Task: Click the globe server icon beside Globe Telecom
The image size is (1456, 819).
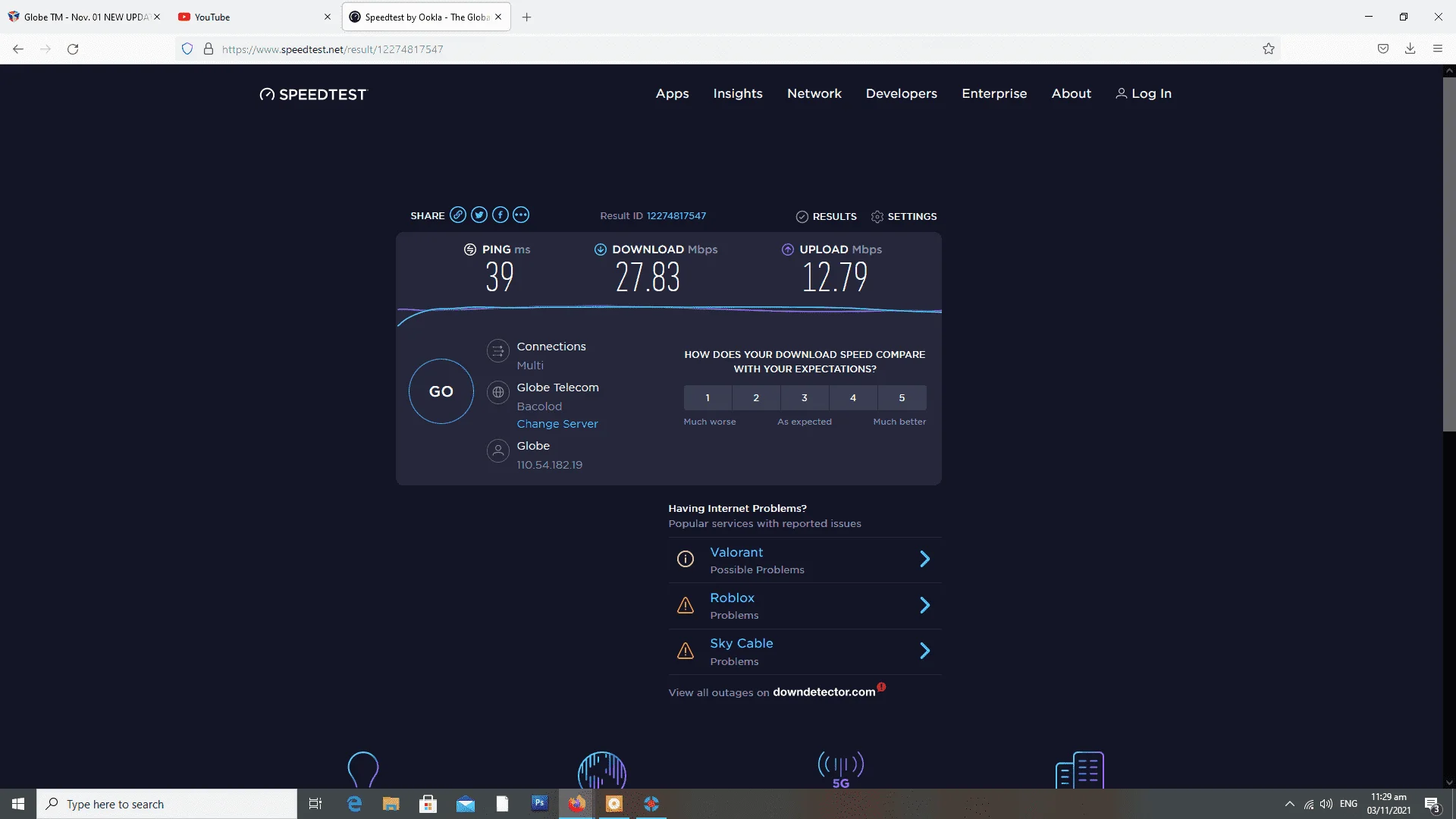Action: [x=497, y=392]
